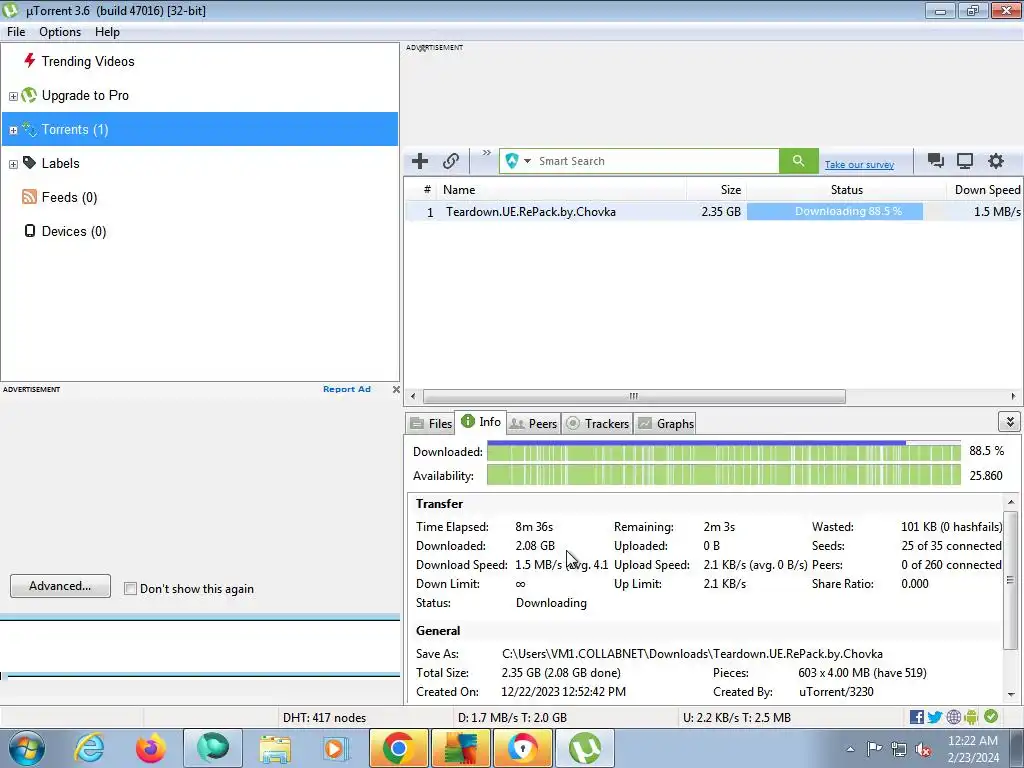Sort torrents by Name column header
Viewport: 1024px width, 768px height.
pyautogui.click(x=562, y=189)
